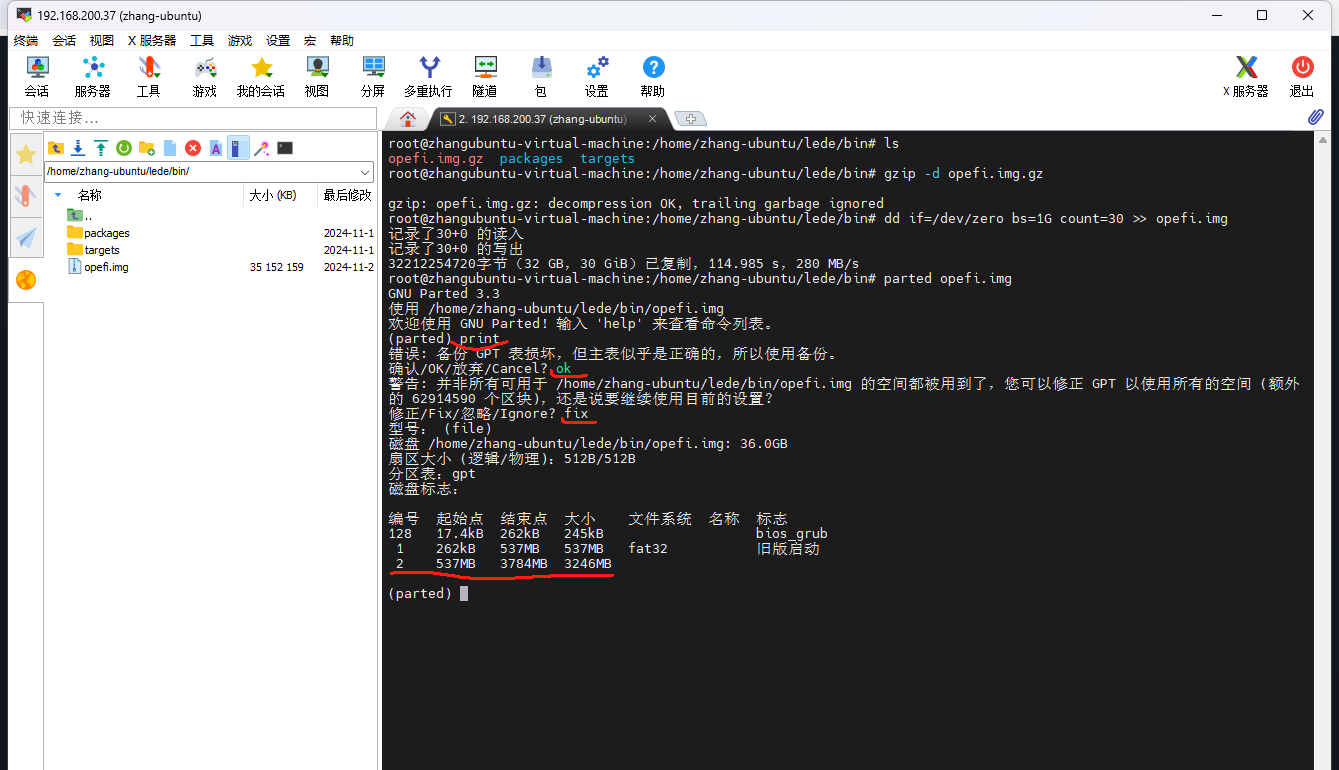The height and width of the screenshot is (770, 1339).
Task: Click the rename 'A' icon in SFTP toolbar
Action: [215, 148]
